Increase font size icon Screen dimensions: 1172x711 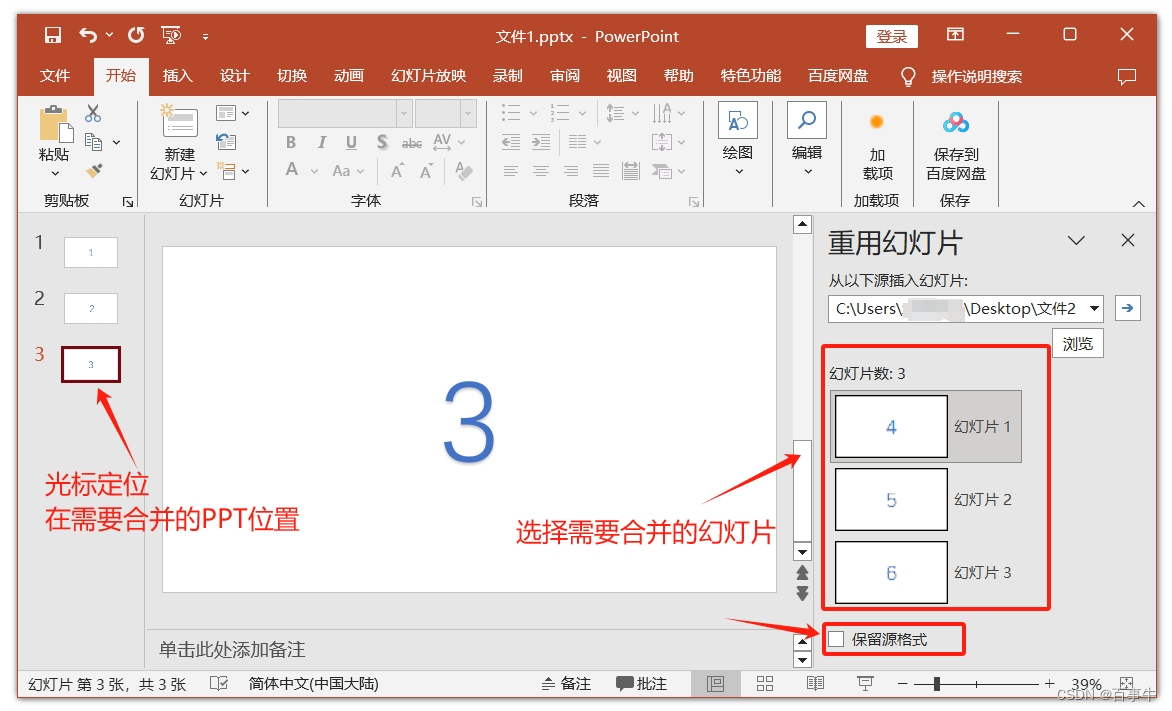tap(398, 171)
